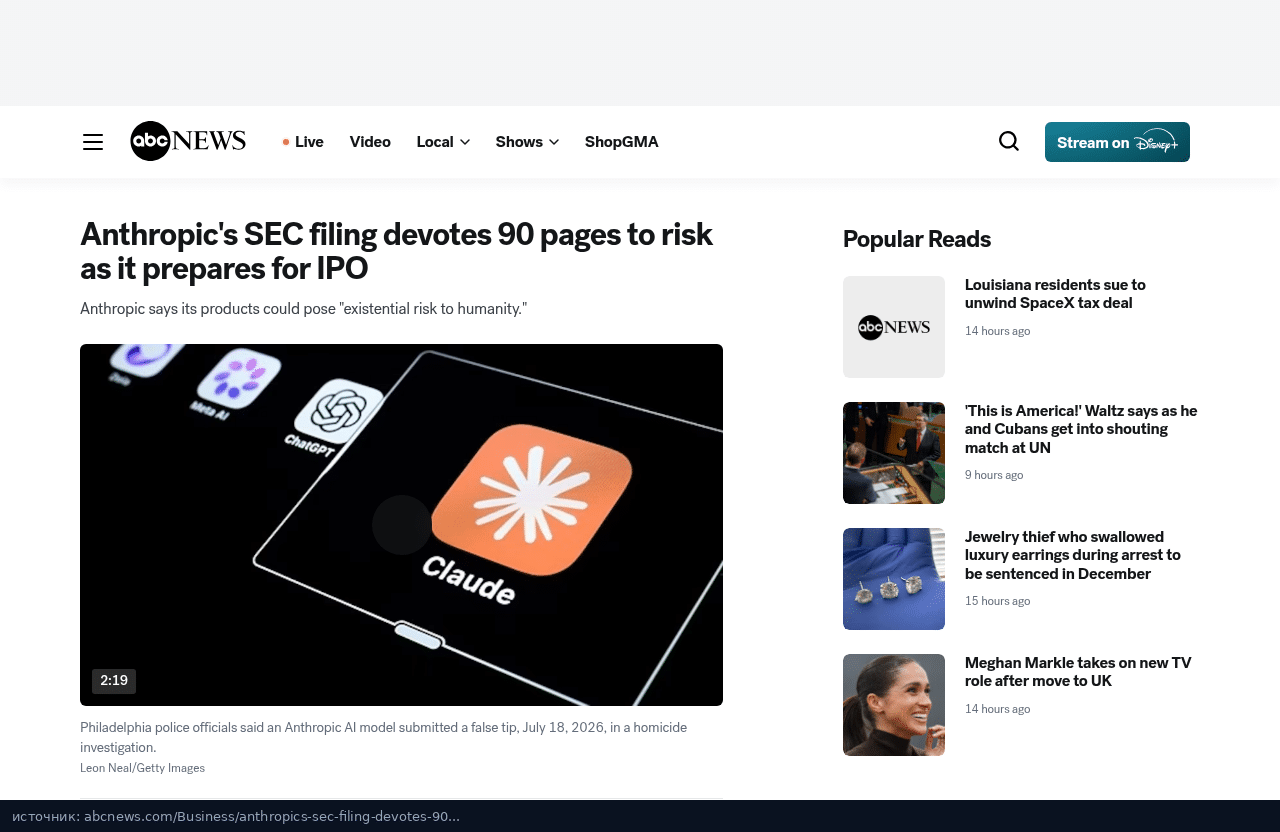Click the article headline about Anthropic's SEC filing

tap(397, 251)
